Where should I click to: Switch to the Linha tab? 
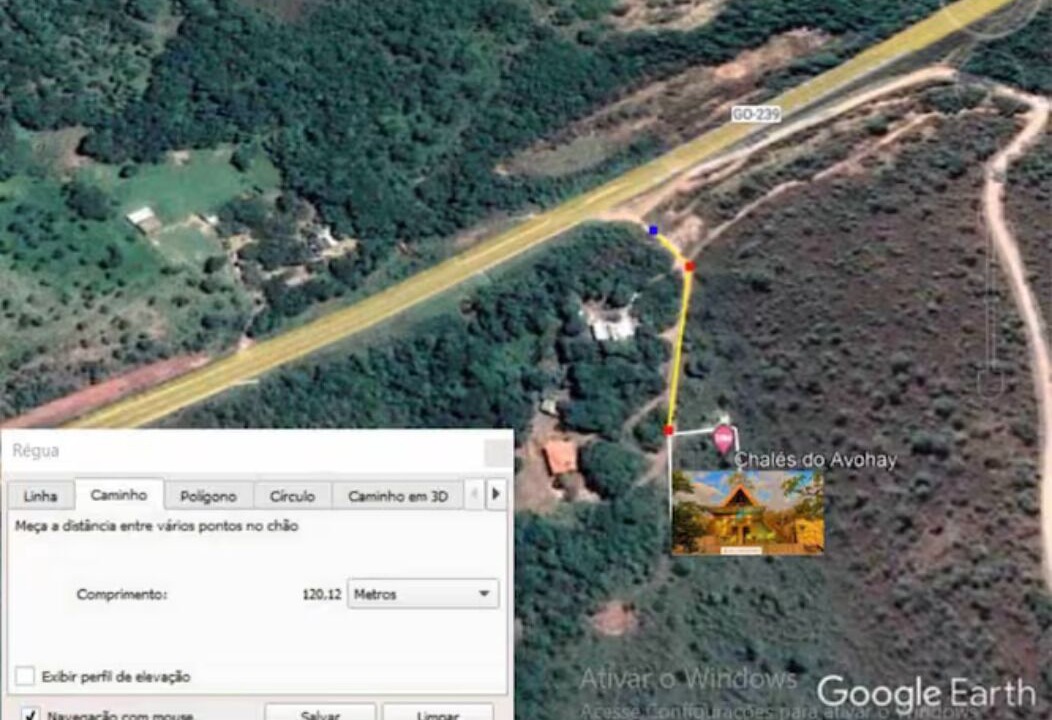(x=40, y=496)
